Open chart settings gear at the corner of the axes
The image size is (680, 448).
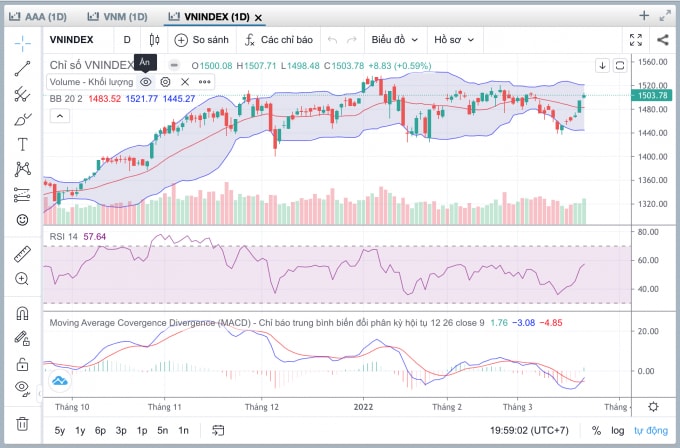653,407
